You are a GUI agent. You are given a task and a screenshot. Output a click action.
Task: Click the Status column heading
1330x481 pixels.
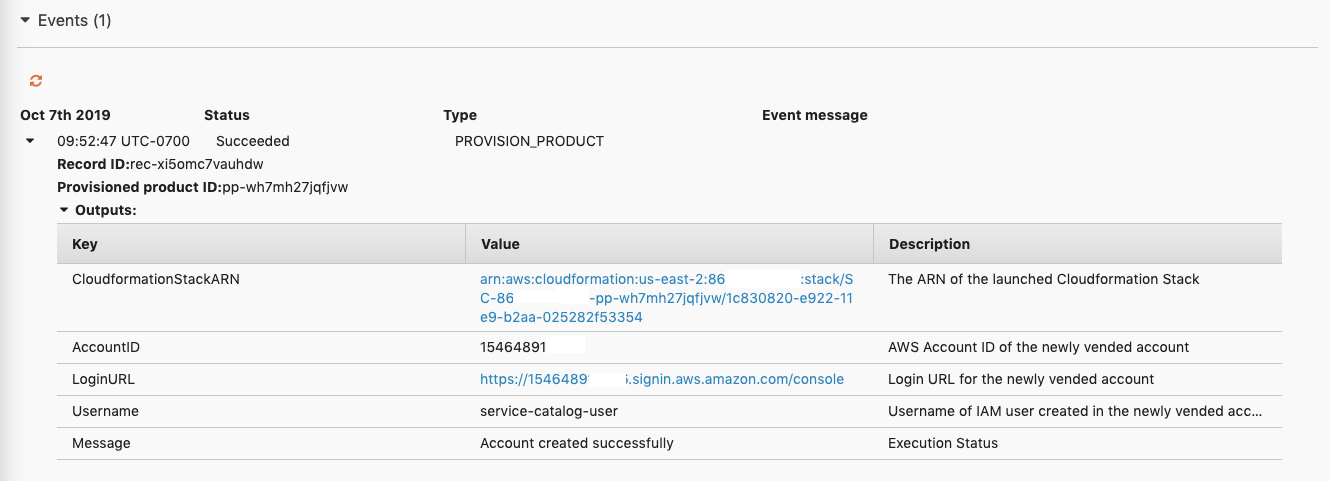(x=227, y=115)
